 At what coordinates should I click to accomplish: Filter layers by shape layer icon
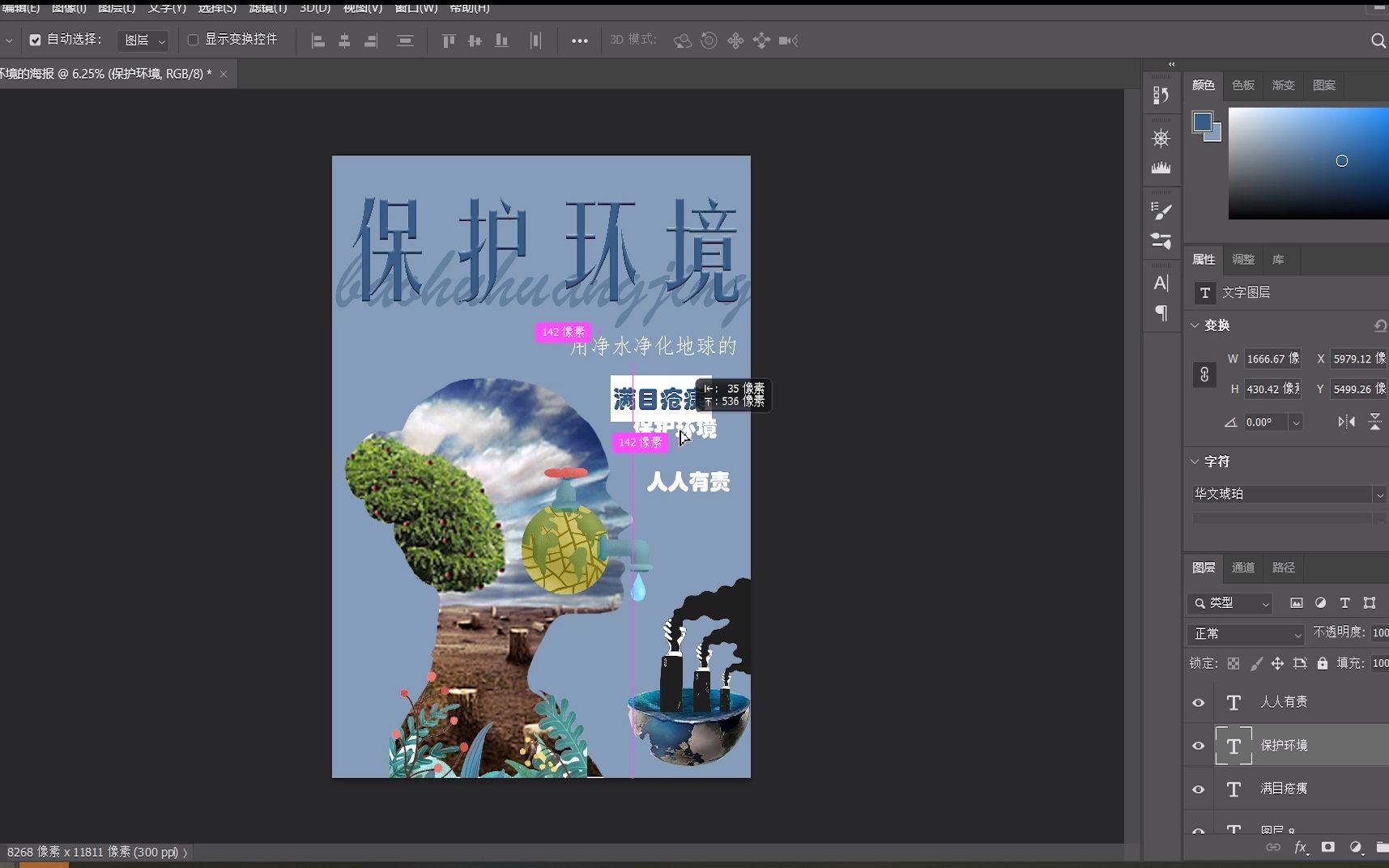coord(1370,602)
